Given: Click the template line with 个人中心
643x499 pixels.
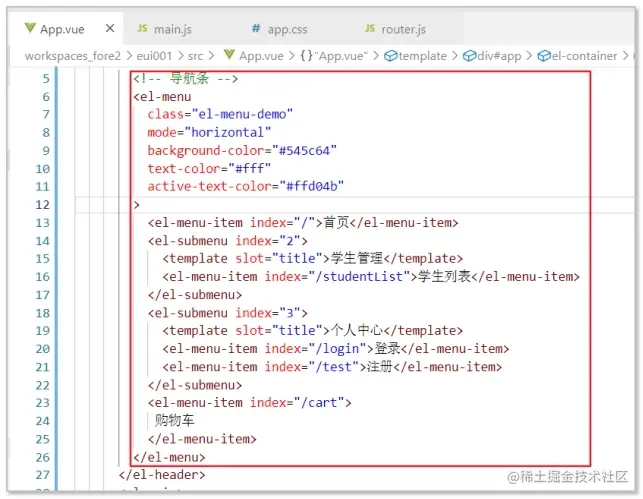Looking at the screenshot, I should (x=312, y=330).
